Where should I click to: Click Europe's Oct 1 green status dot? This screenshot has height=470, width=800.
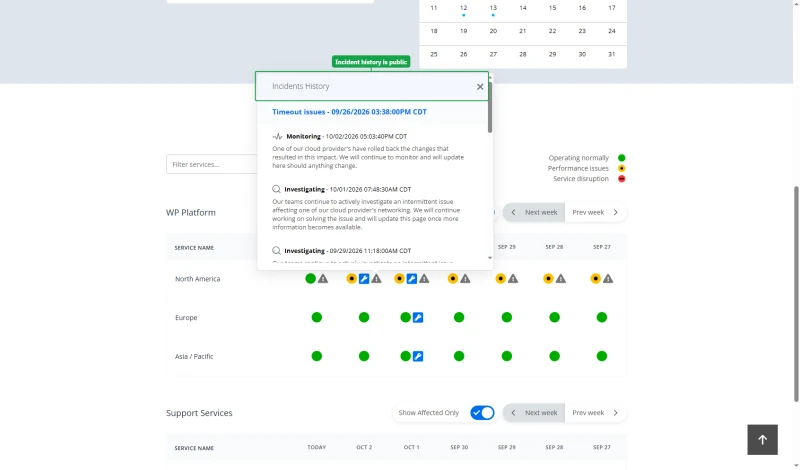click(406, 317)
